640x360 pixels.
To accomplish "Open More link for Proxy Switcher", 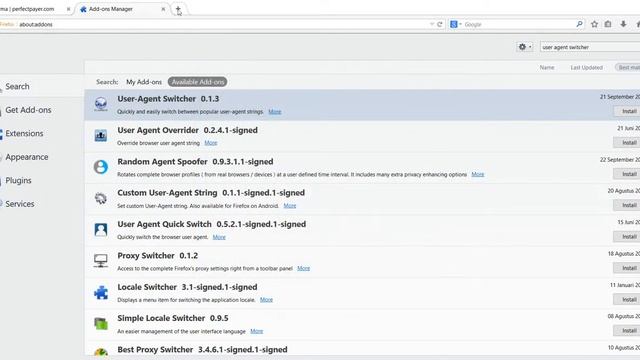I will (x=303, y=269).
